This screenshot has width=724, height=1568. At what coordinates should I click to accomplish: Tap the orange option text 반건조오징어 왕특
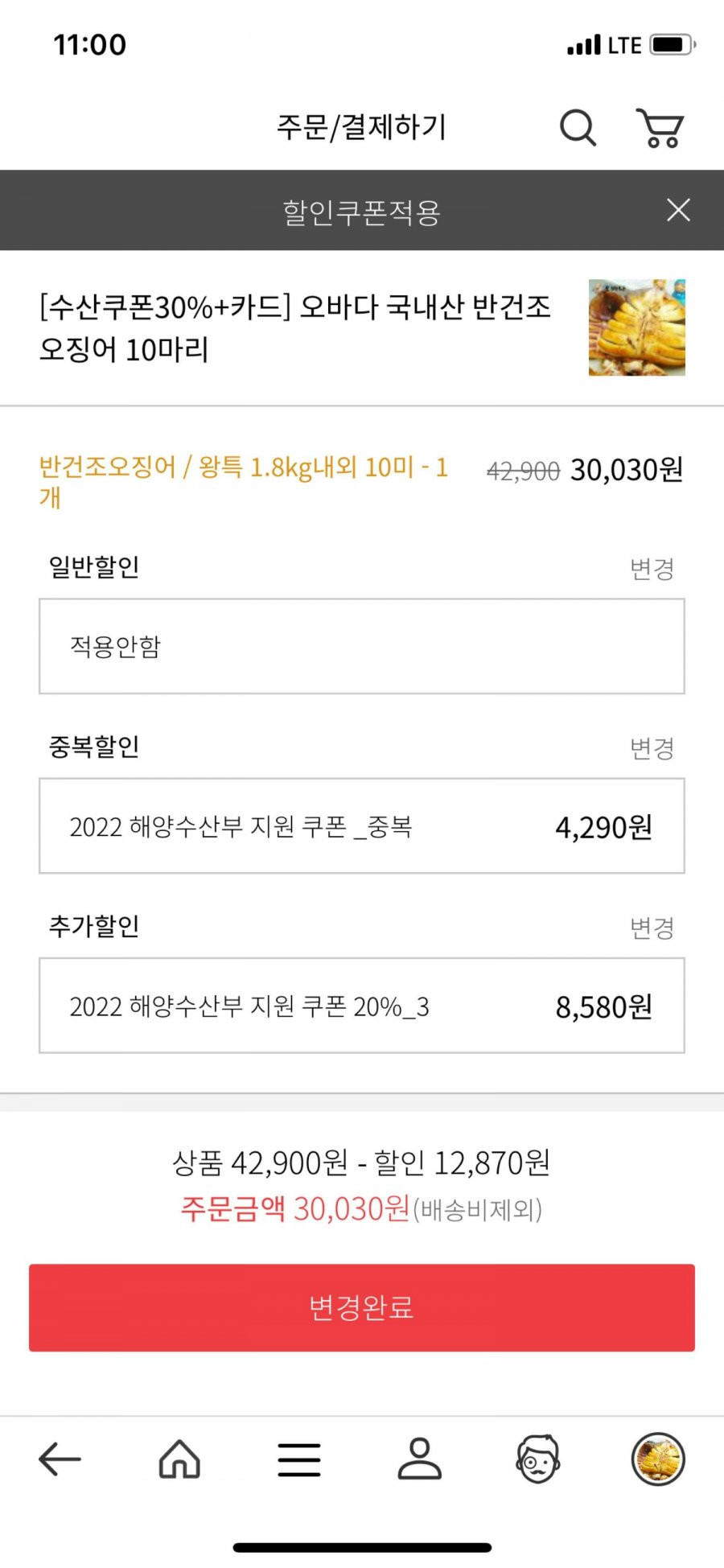pos(244,481)
